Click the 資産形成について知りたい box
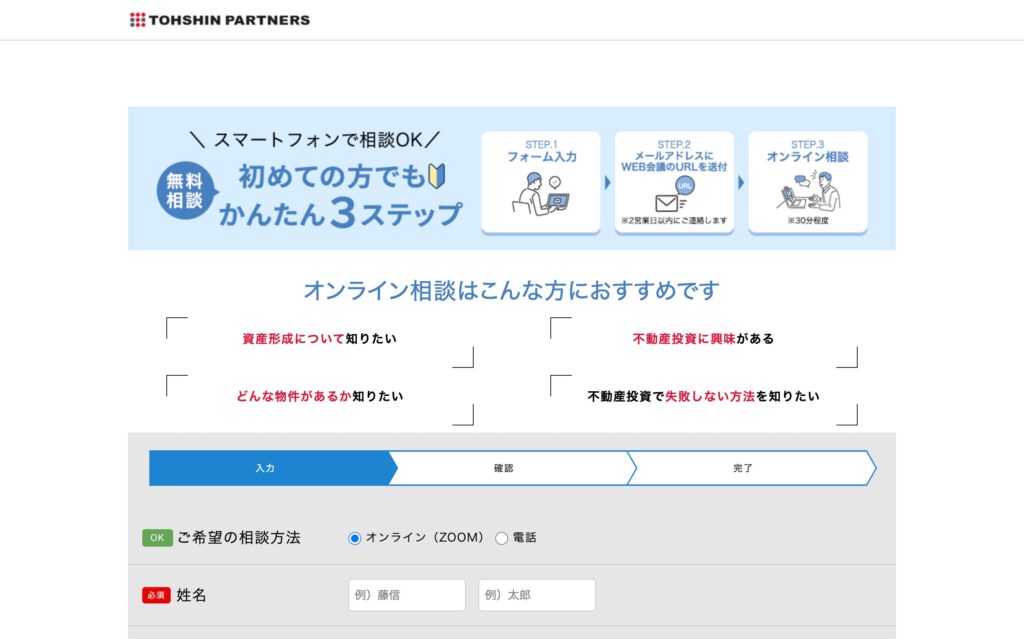1024x639 pixels. (x=319, y=339)
